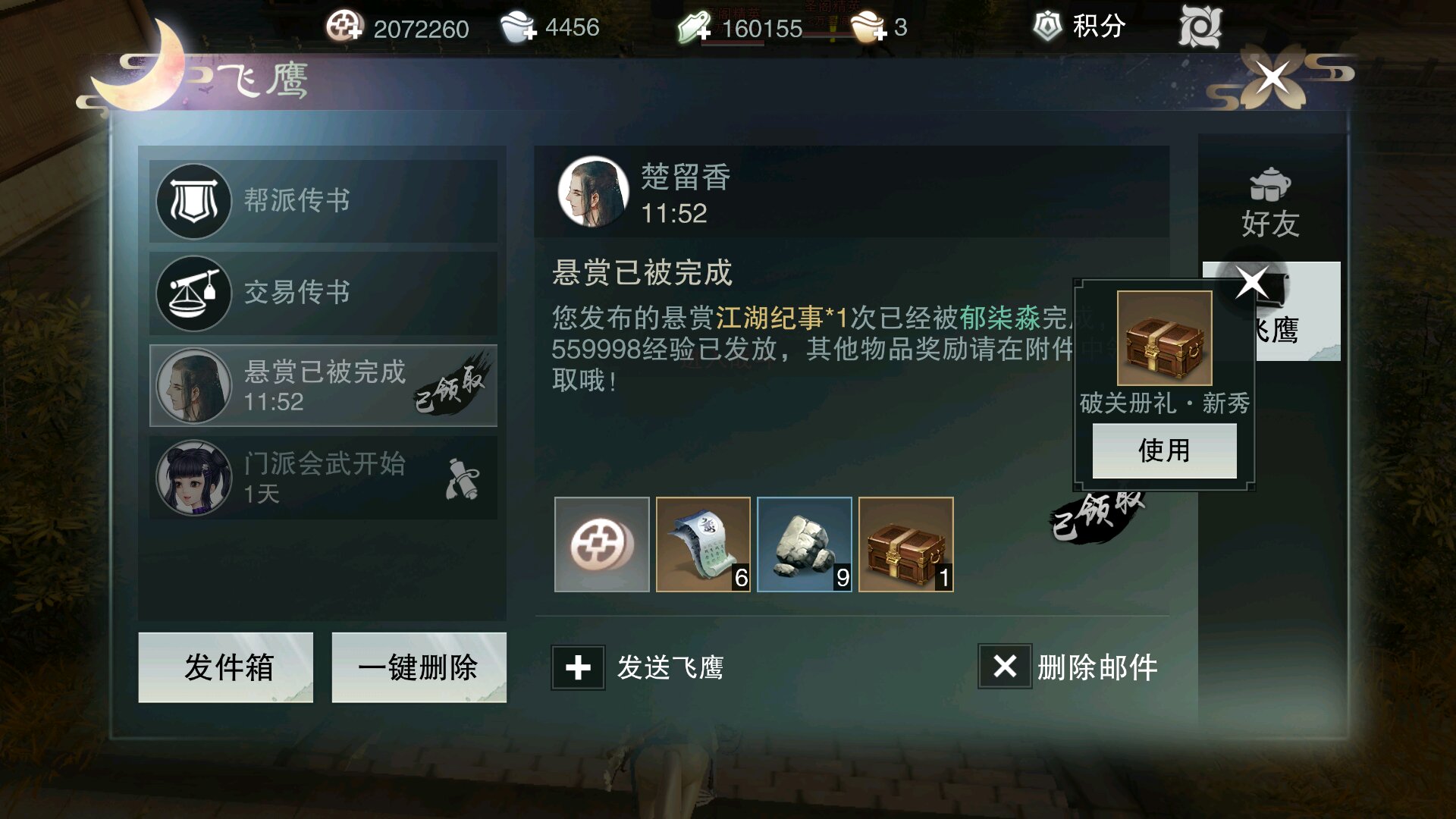Viewport: 1456px width, 819px height.
Task: Add copper coins via the 2072260 plus icon
Action: tap(344, 27)
